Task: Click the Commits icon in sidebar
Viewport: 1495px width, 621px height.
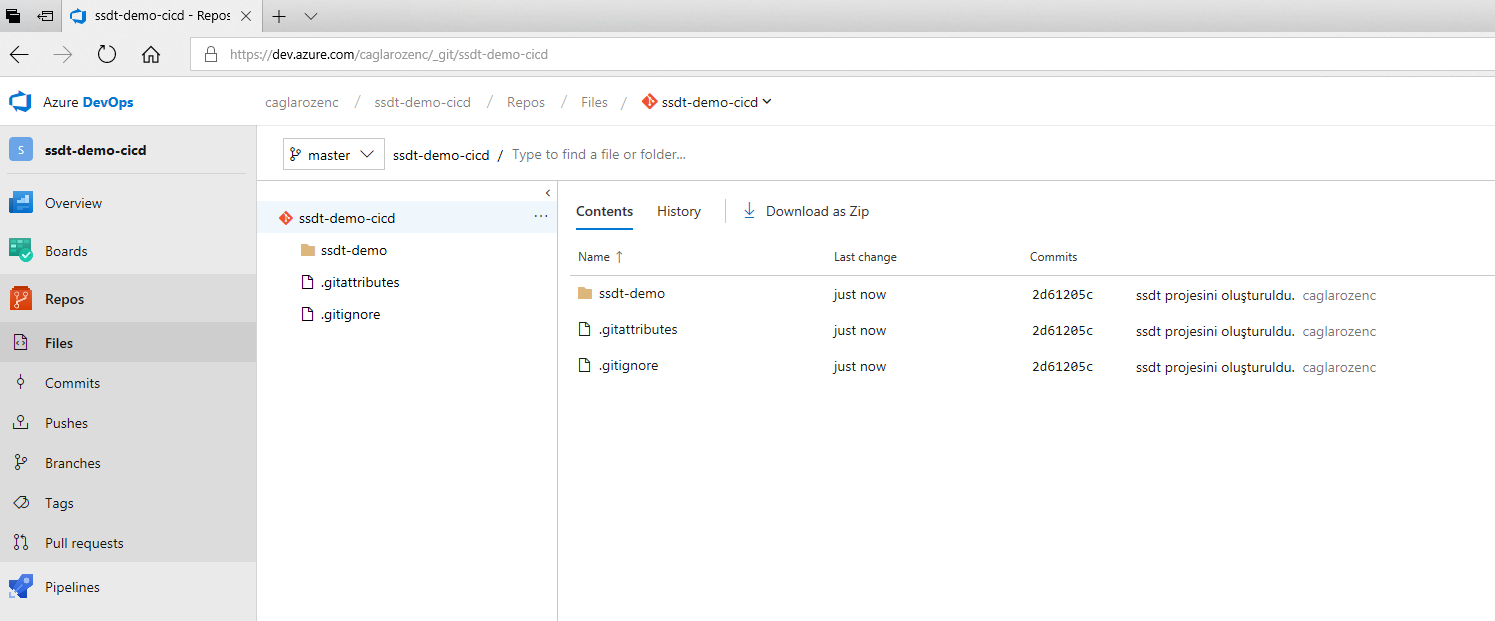Action: click(21, 383)
